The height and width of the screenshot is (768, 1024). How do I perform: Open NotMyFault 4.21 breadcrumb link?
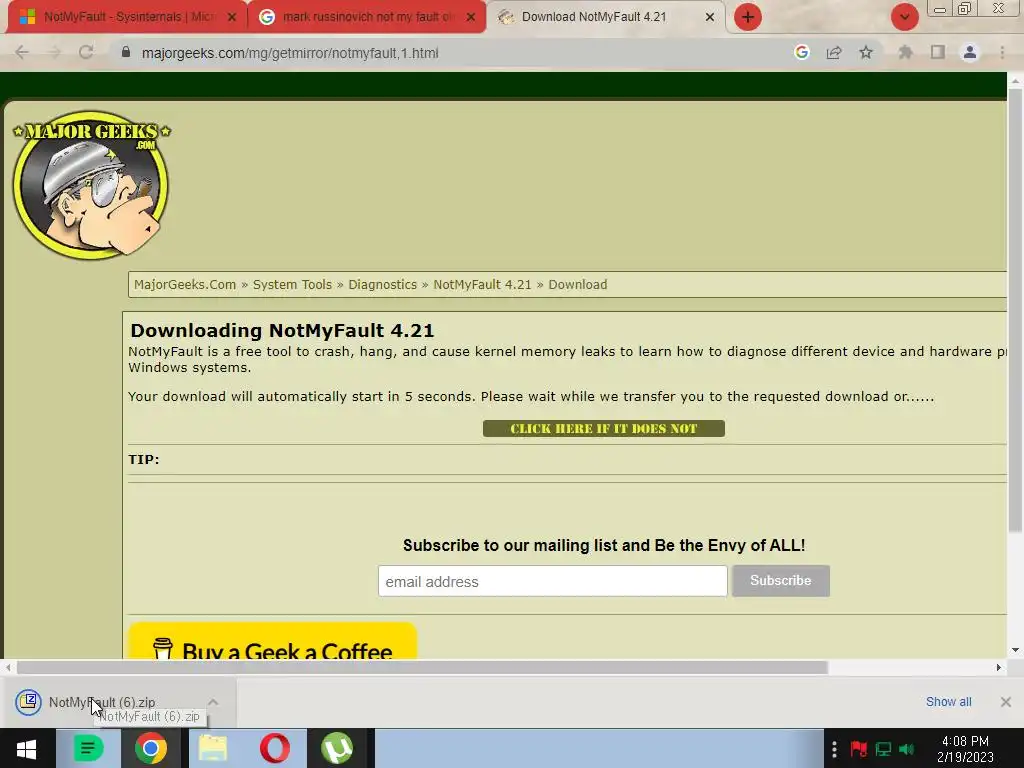[483, 285]
